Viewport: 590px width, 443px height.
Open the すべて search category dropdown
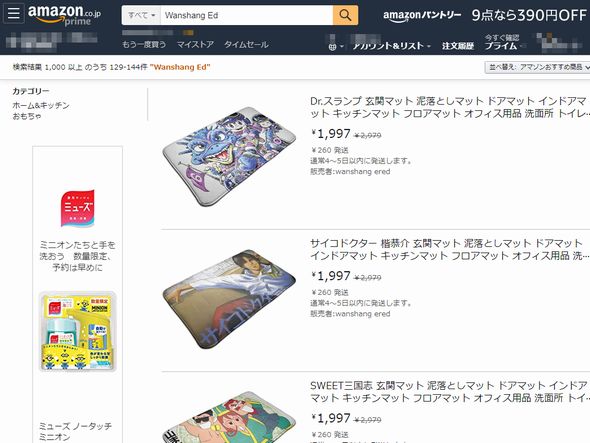141,15
